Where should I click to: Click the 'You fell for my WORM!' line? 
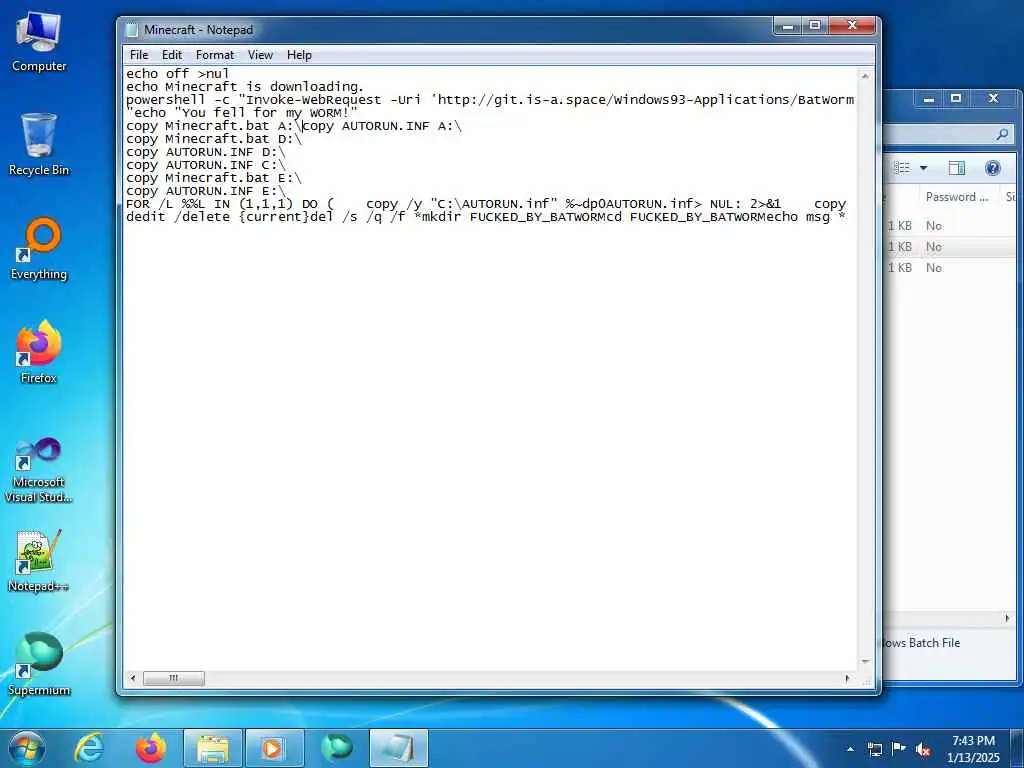pyautogui.click(x=242, y=113)
